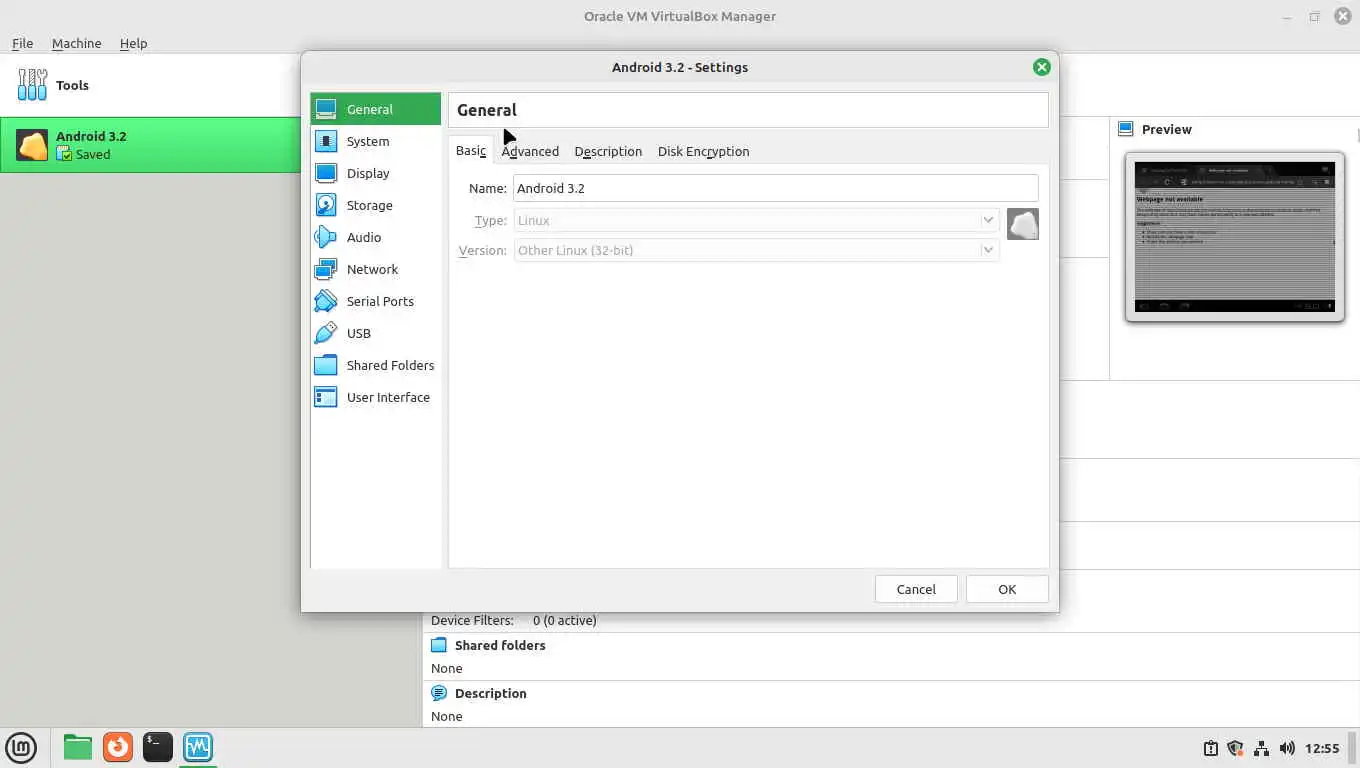This screenshot has width=1360, height=768.
Task: Switch to the Advanced tab
Action: pyautogui.click(x=530, y=151)
